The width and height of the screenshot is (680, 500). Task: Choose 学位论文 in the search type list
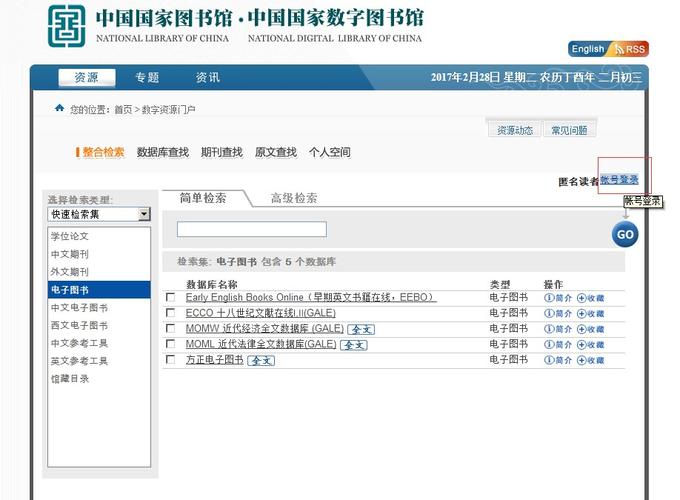coord(70,236)
